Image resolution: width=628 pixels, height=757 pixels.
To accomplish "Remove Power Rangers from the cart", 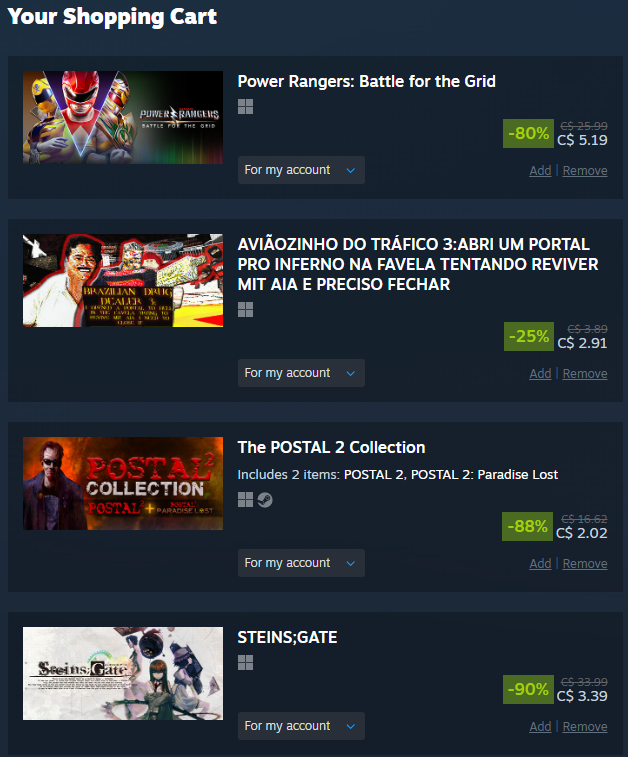I will pos(585,171).
